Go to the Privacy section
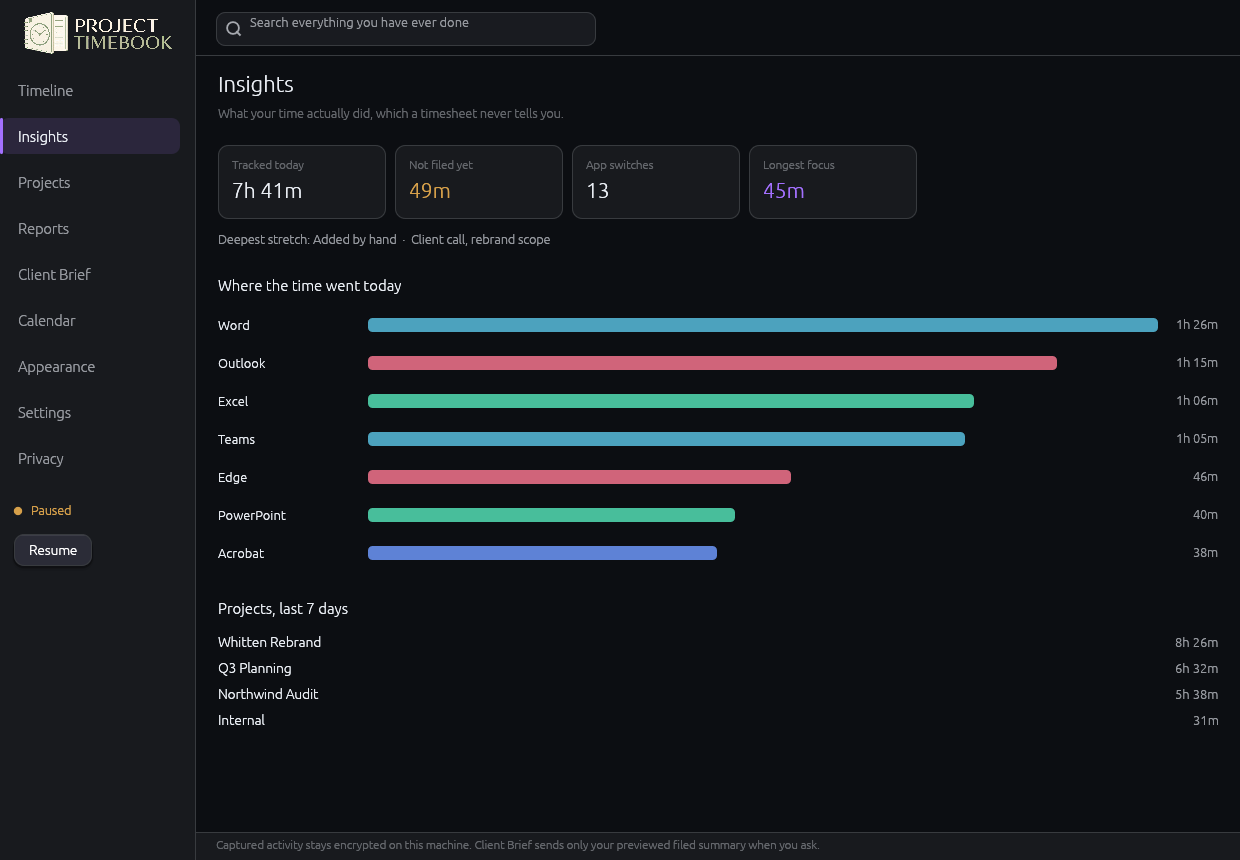The height and width of the screenshot is (860, 1240). pyautogui.click(x=90, y=459)
